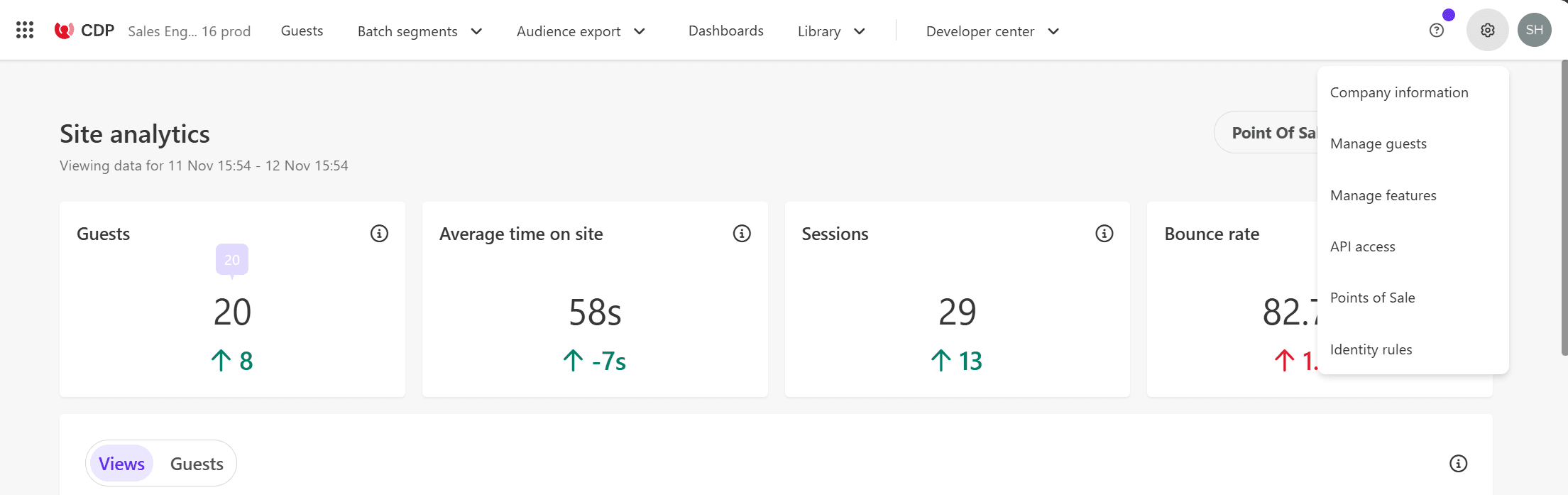Switch chart to Guests toggle
The width and height of the screenshot is (1568, 495).
[x=197, y=464]
